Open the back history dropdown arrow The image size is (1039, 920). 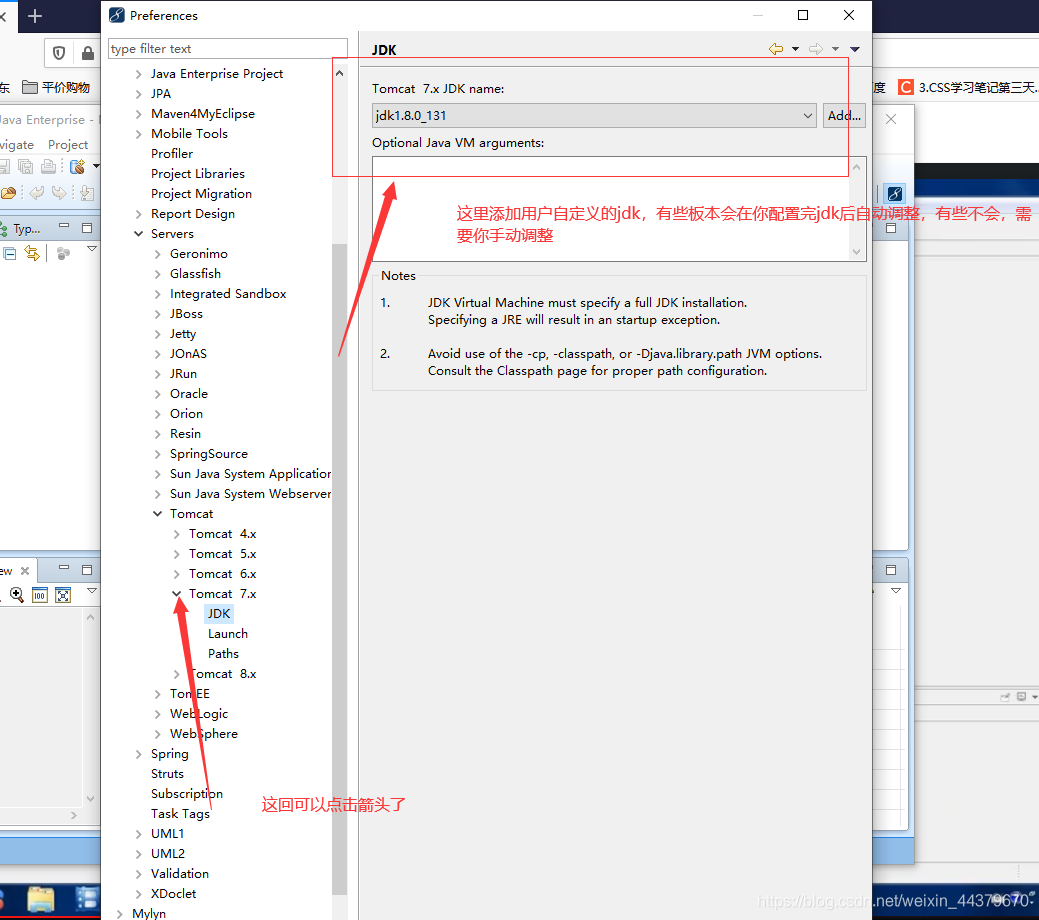795,49
